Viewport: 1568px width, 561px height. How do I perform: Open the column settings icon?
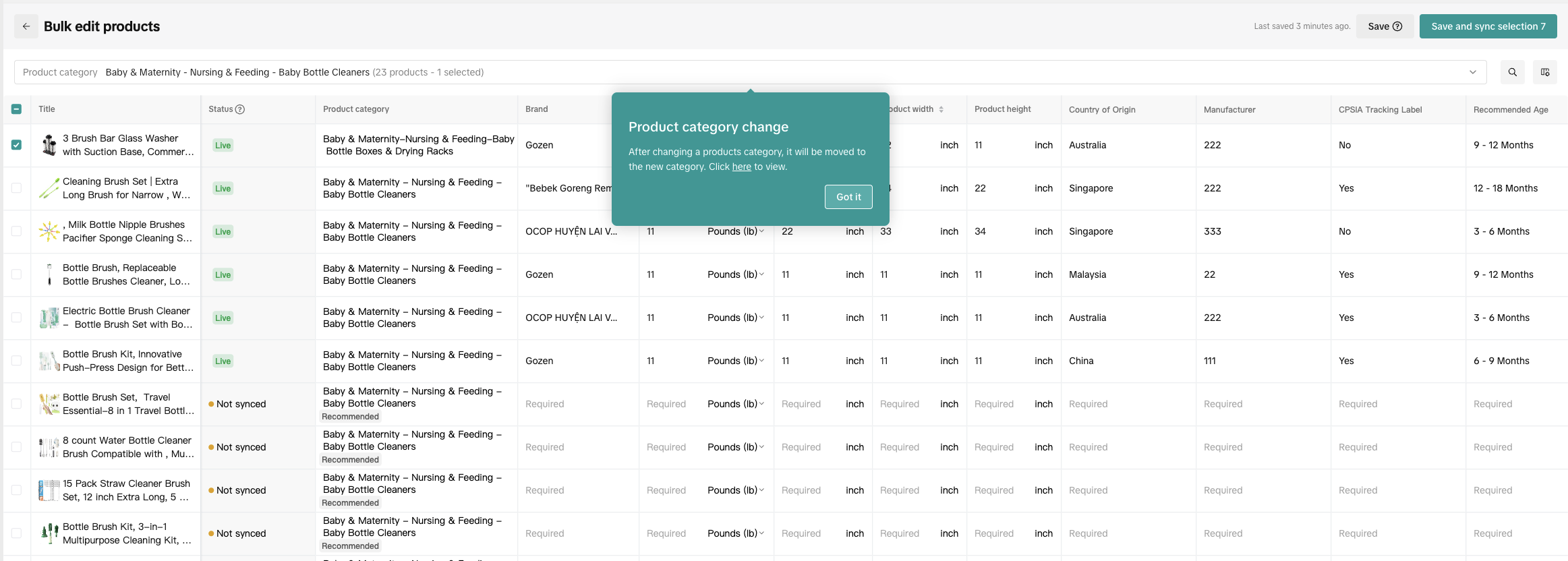tap(1544, 72)
